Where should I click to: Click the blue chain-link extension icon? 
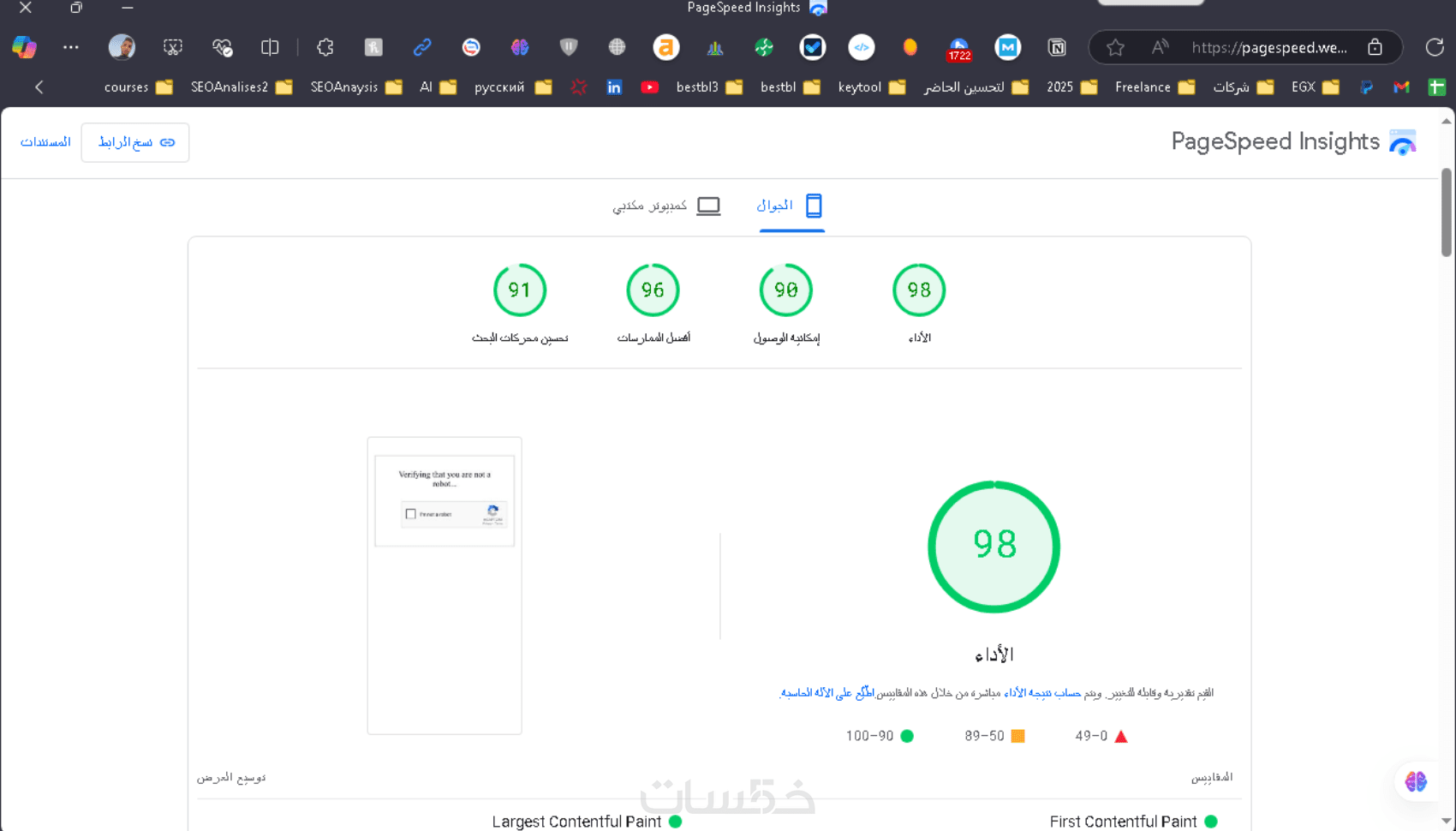click(422, 47)
